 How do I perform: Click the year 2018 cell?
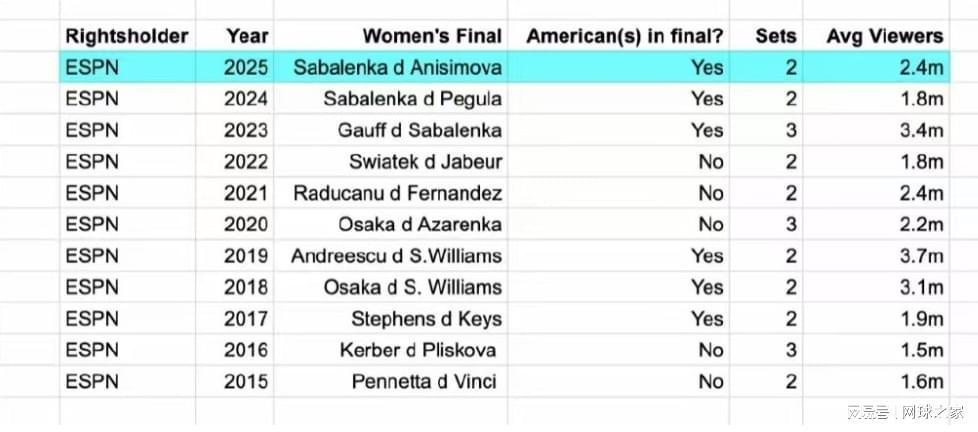tap(247, 287)
